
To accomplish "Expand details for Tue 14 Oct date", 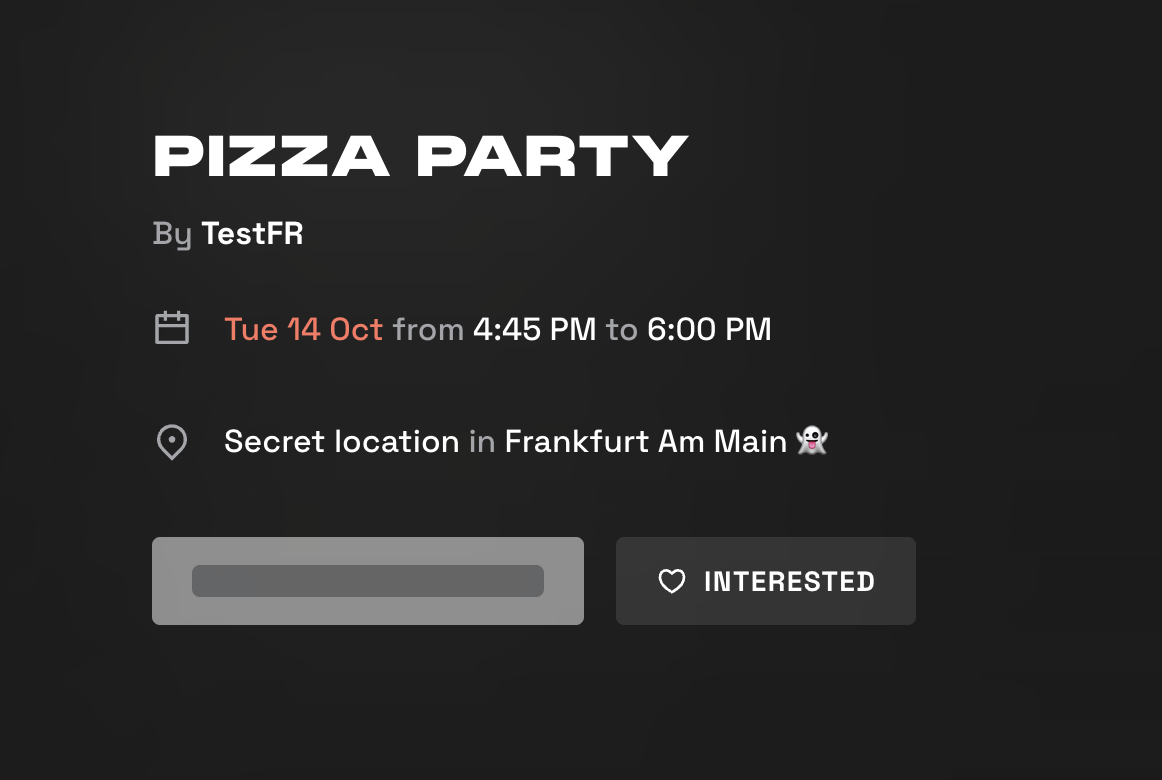I will pos(304,328).
